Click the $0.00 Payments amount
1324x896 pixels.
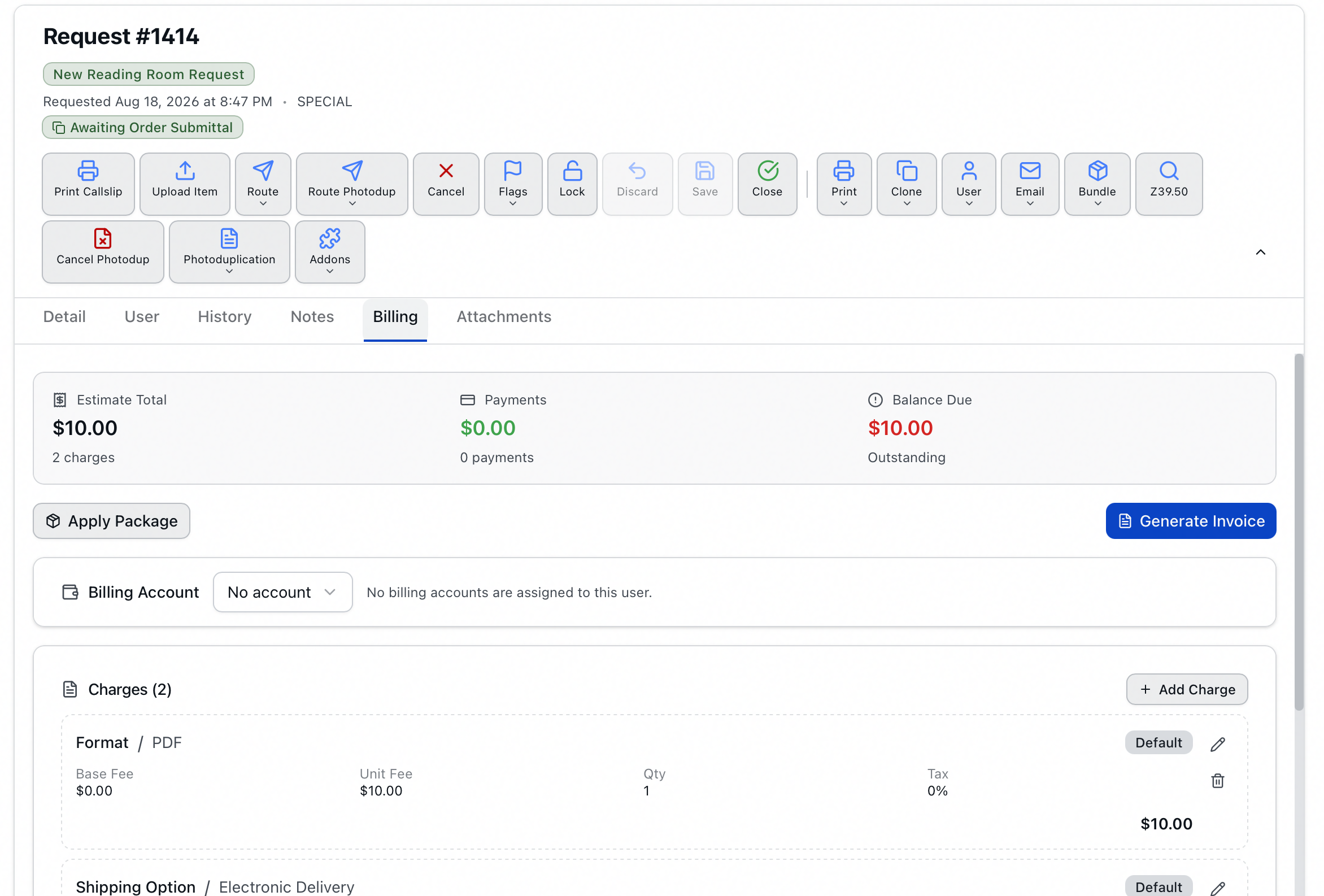487,428
